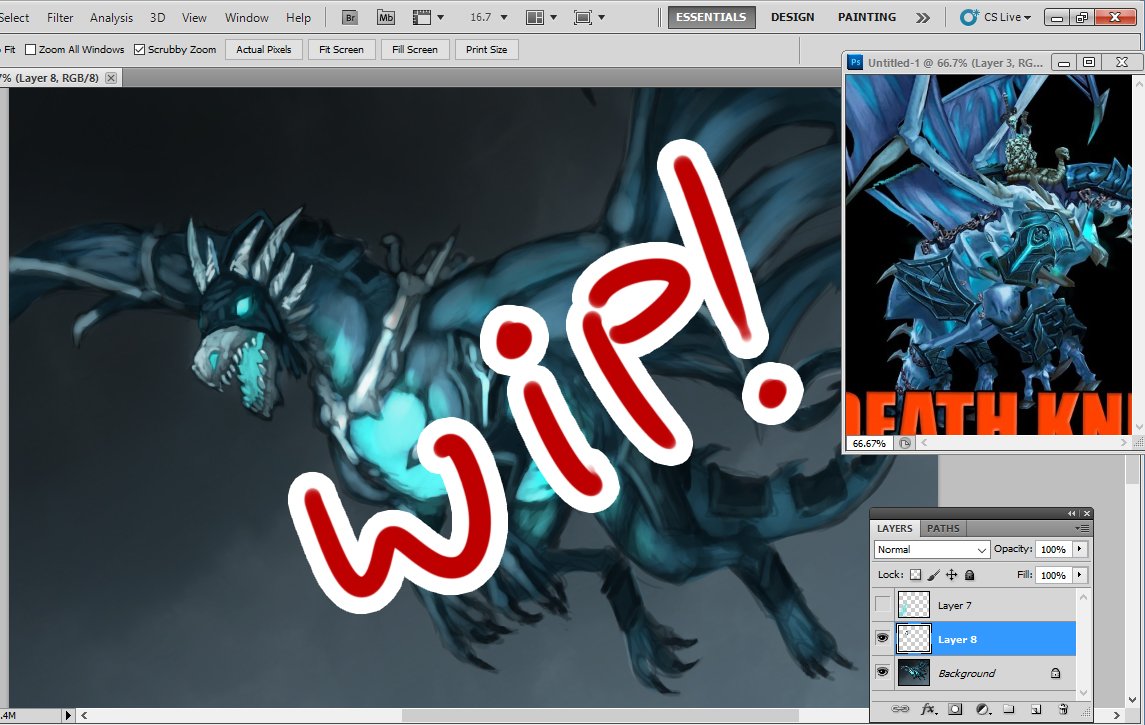
Task: Select the Layers tab
Action: 895,528
